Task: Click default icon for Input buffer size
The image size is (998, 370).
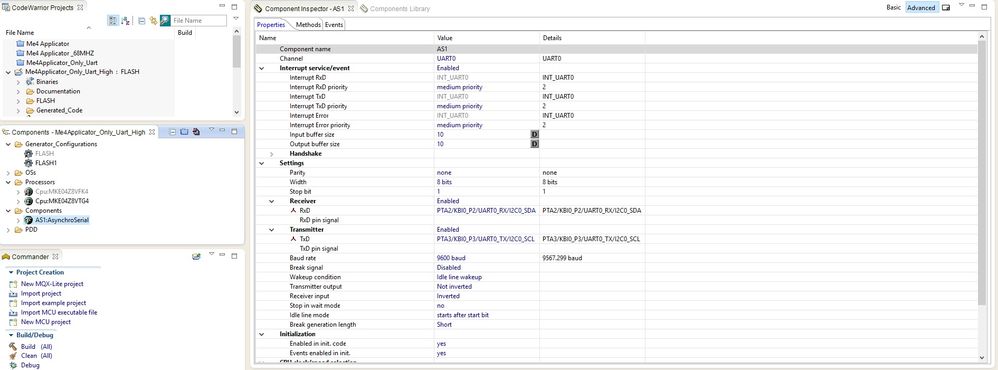Action: coord(535,135)
